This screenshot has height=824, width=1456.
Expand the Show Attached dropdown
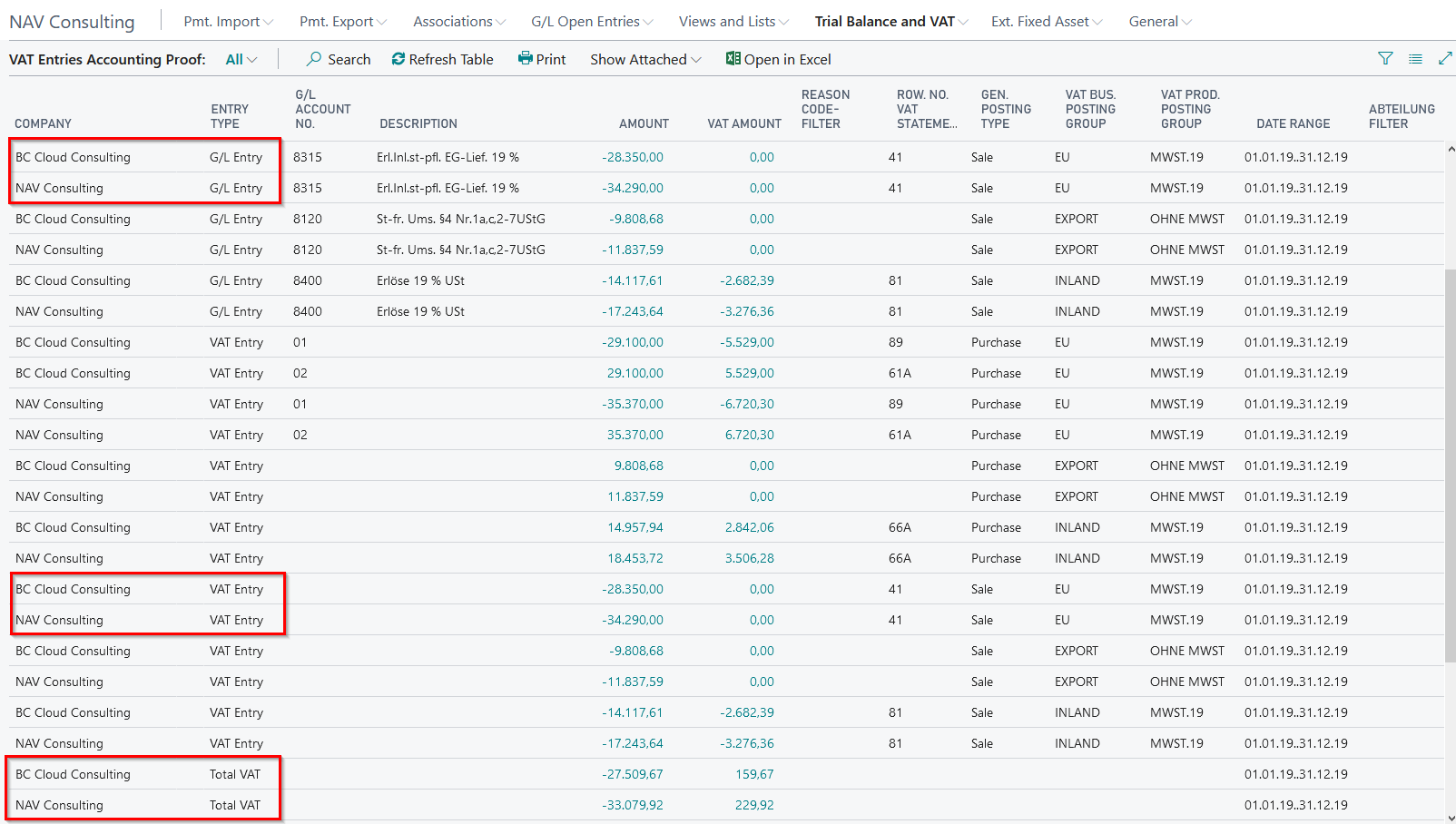(x=645, y=59)
